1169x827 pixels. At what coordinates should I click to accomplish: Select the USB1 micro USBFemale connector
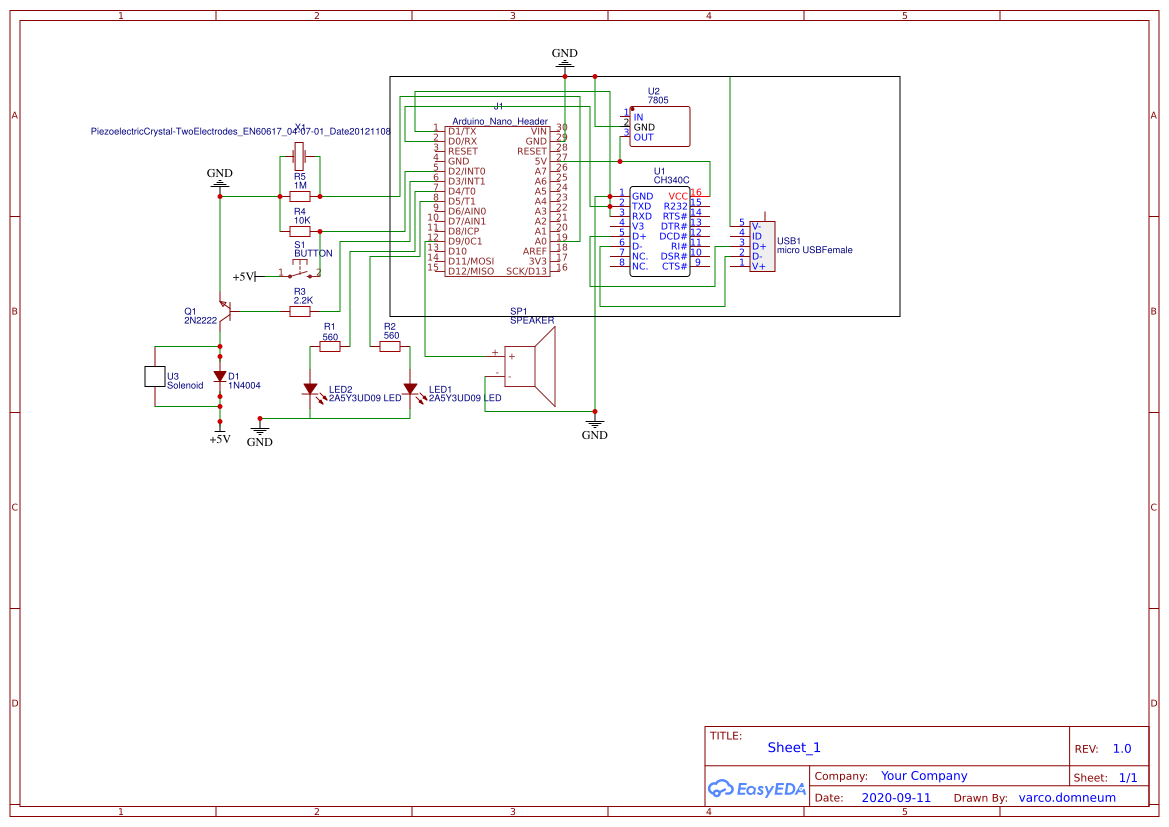click(760, 245)
